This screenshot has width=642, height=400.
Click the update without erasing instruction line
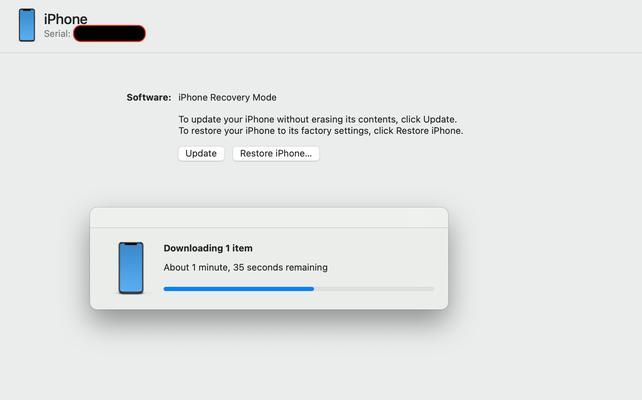318,119
